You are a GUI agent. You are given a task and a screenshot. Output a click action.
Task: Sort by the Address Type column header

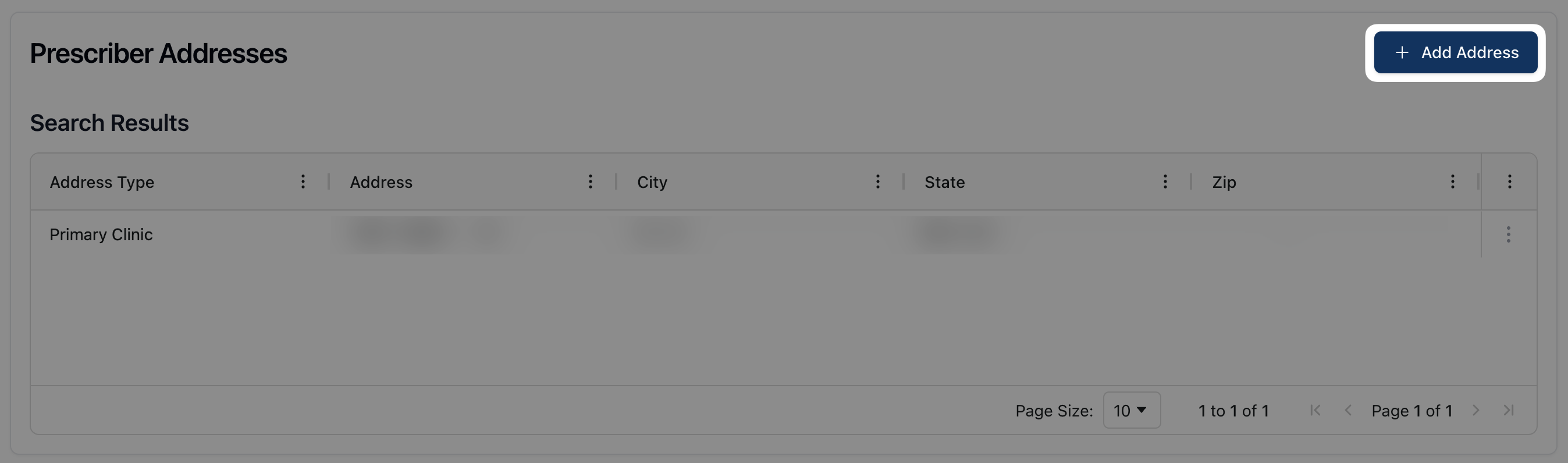pos(102,182)
